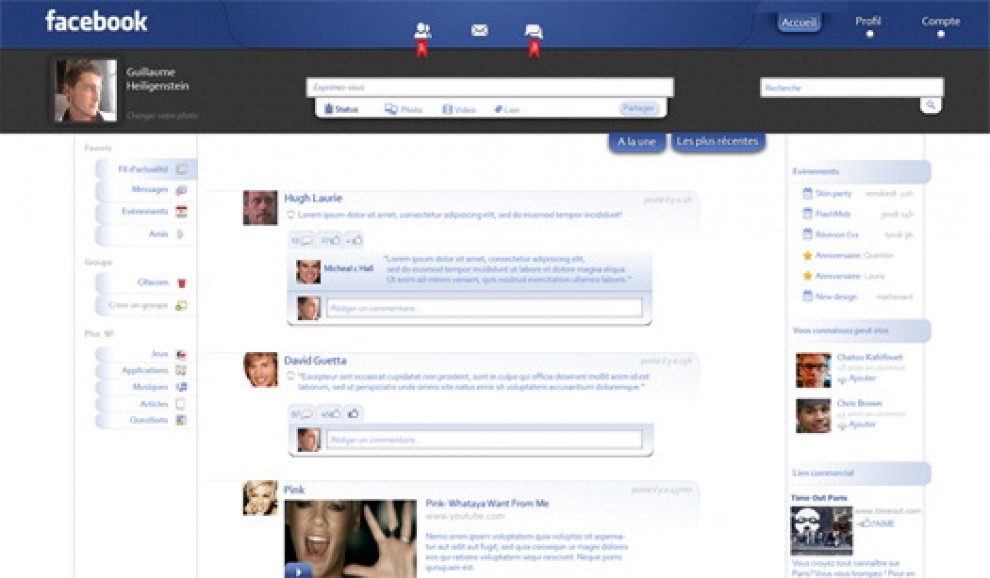Image resolution: width=990 pixels, height=578 pixels.
Task: Select the Status composer icon
Action: pos(328,109)
